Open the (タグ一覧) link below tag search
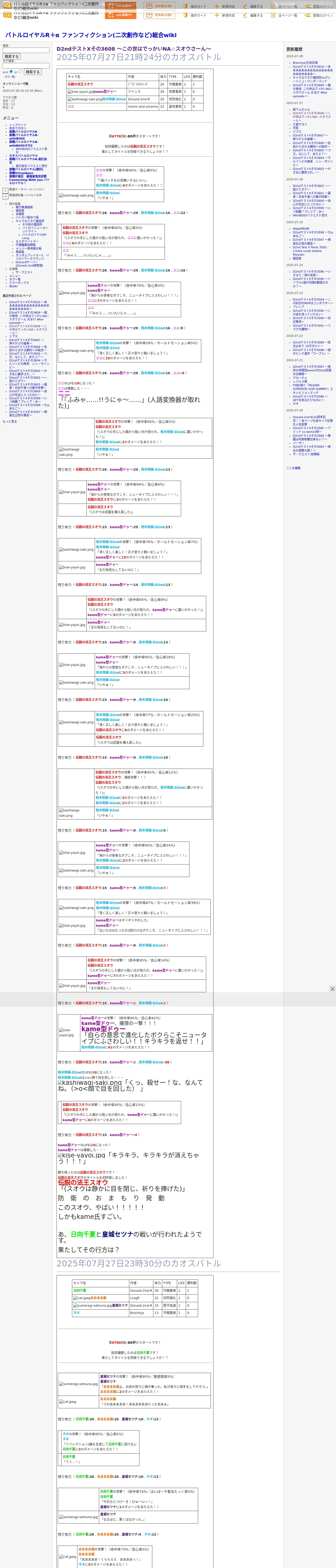The height and width of the screenshot is (1568, 336). coord(10,77)
